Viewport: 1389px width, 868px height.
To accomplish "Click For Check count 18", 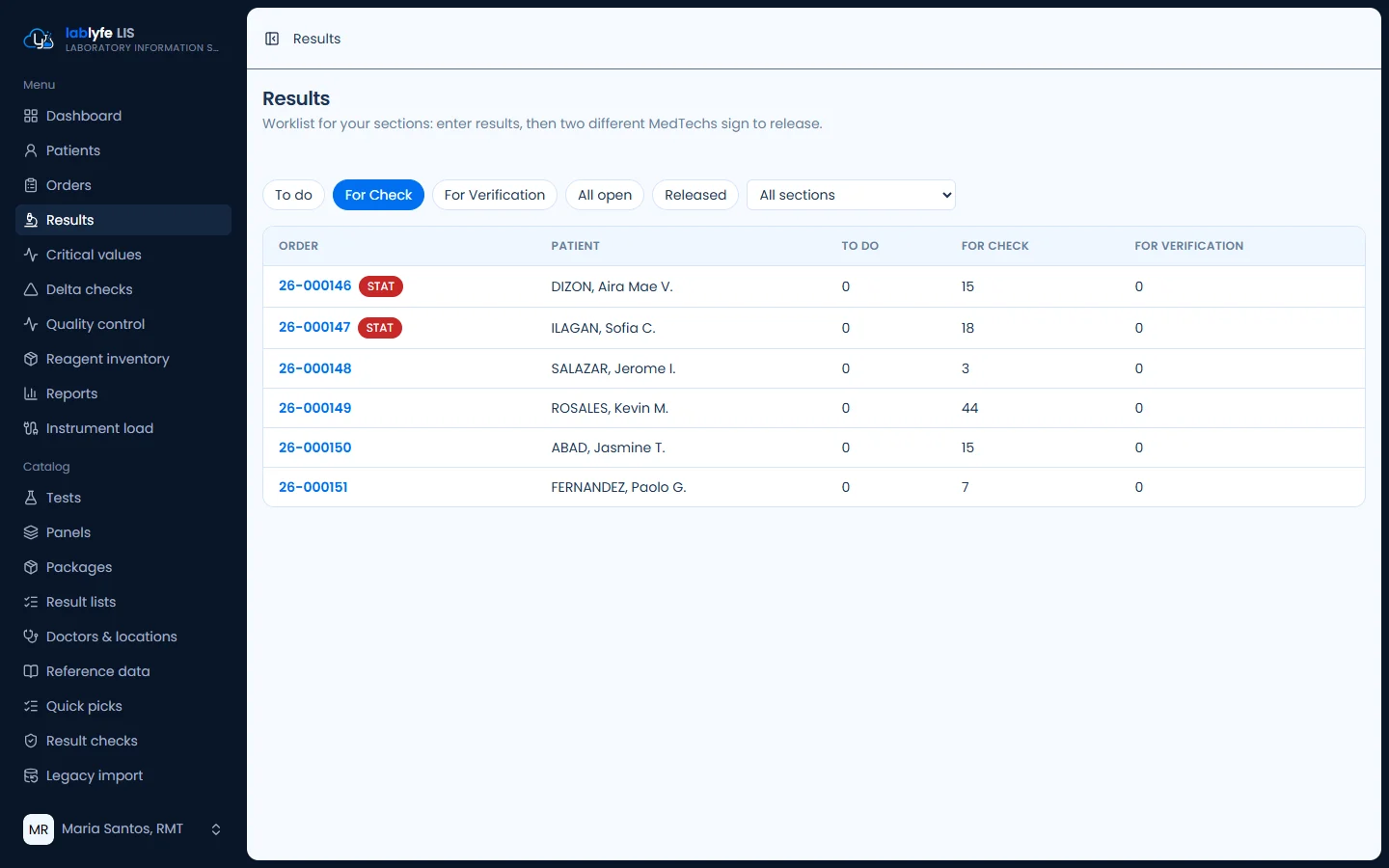I will tap(967, 328).
